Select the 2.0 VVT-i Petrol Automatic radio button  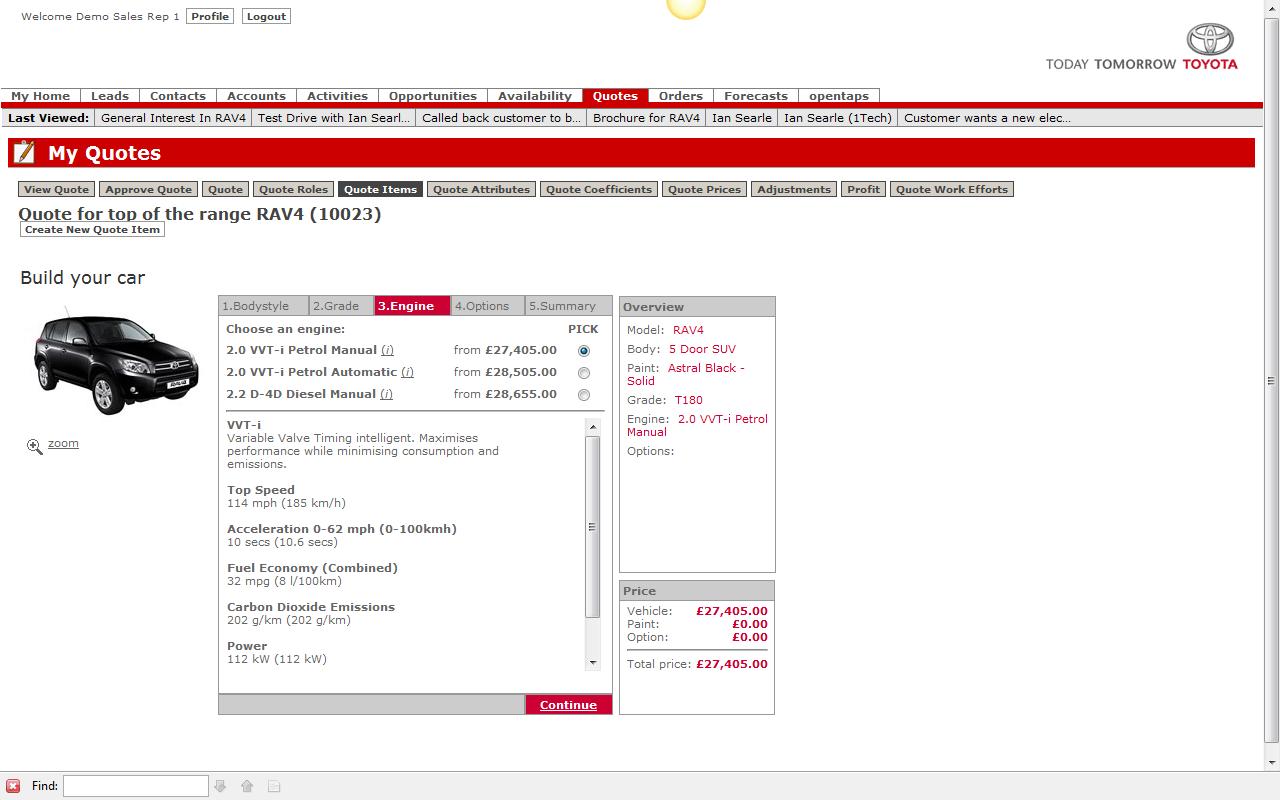tap(584, 373)
